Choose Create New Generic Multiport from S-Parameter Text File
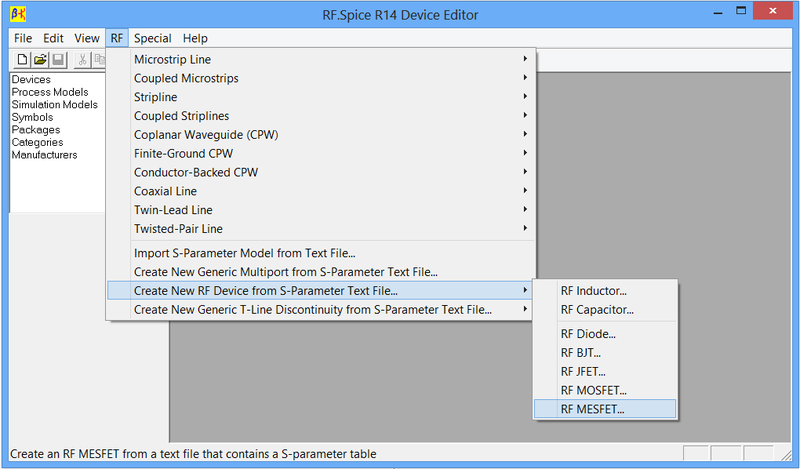This screenshot has height=469, width=800. click(x=321, y=272)
